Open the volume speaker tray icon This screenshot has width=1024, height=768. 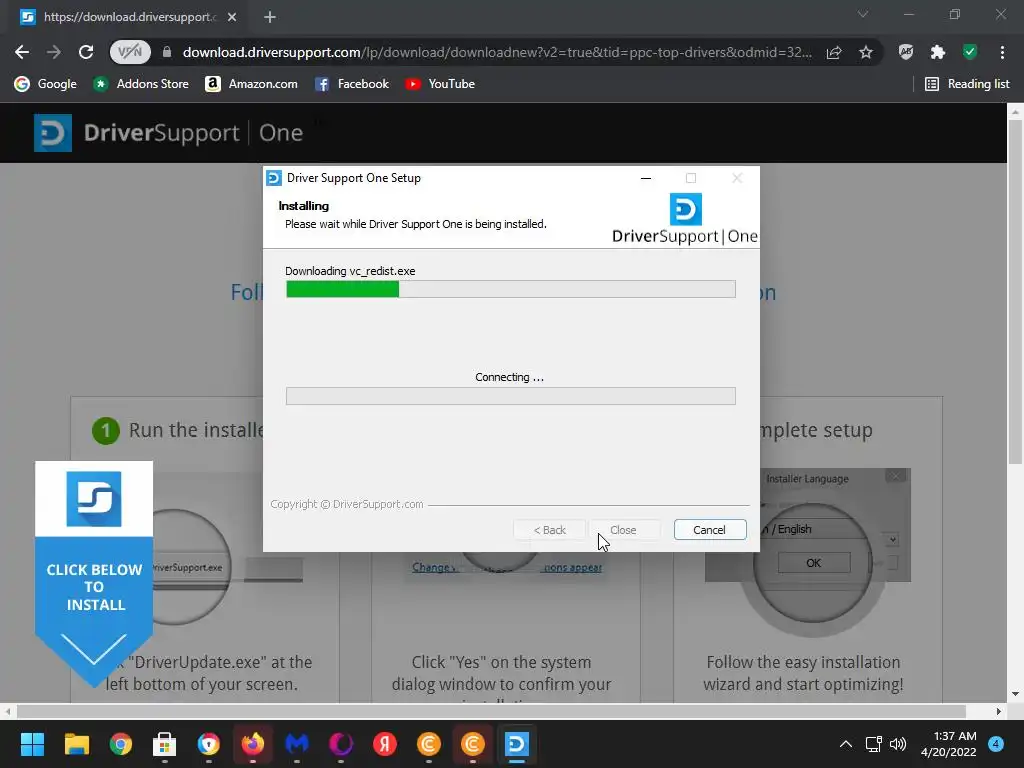coord(899,744)
